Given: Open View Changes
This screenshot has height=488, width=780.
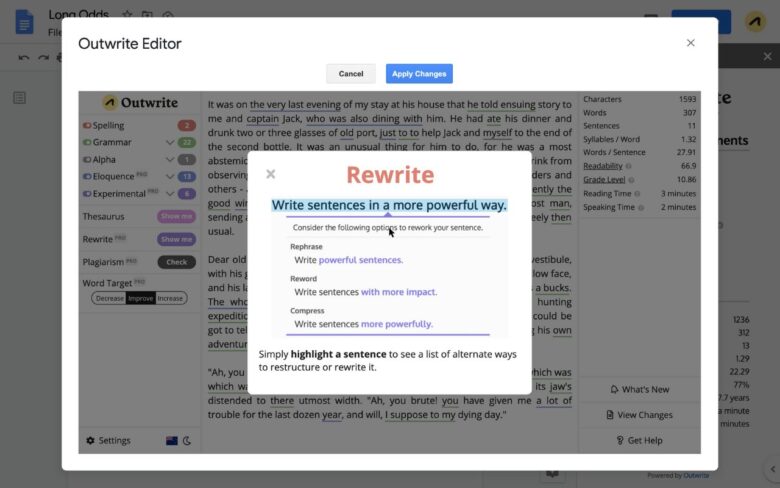Looking at the screenshot, I should (640, 415).
